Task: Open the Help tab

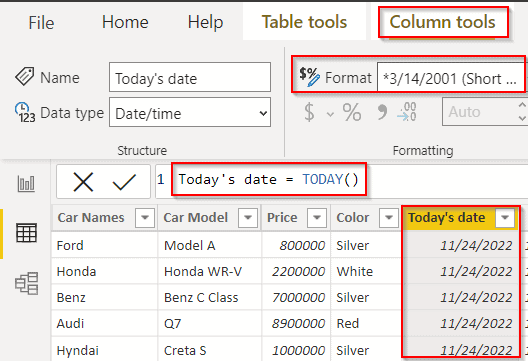Action: 205,23
